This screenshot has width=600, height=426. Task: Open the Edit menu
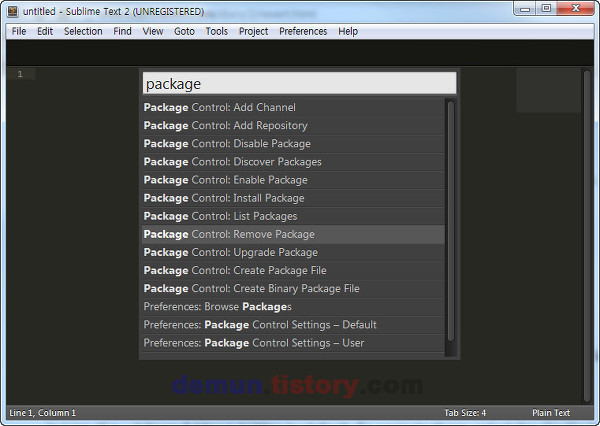tap(45, 31)
